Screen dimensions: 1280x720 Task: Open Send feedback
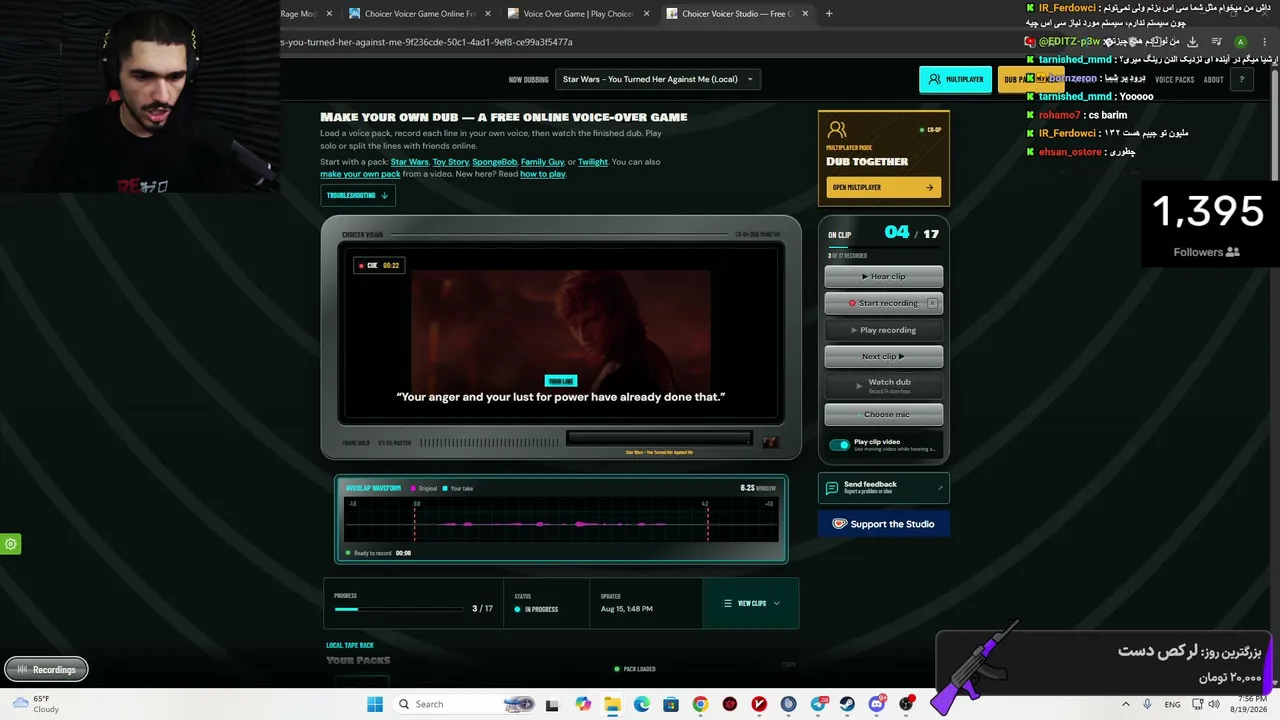(883, 488)
